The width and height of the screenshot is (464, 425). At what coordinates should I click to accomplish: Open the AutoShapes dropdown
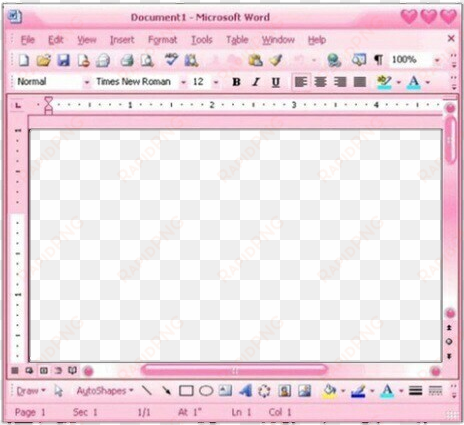[105, 391]
